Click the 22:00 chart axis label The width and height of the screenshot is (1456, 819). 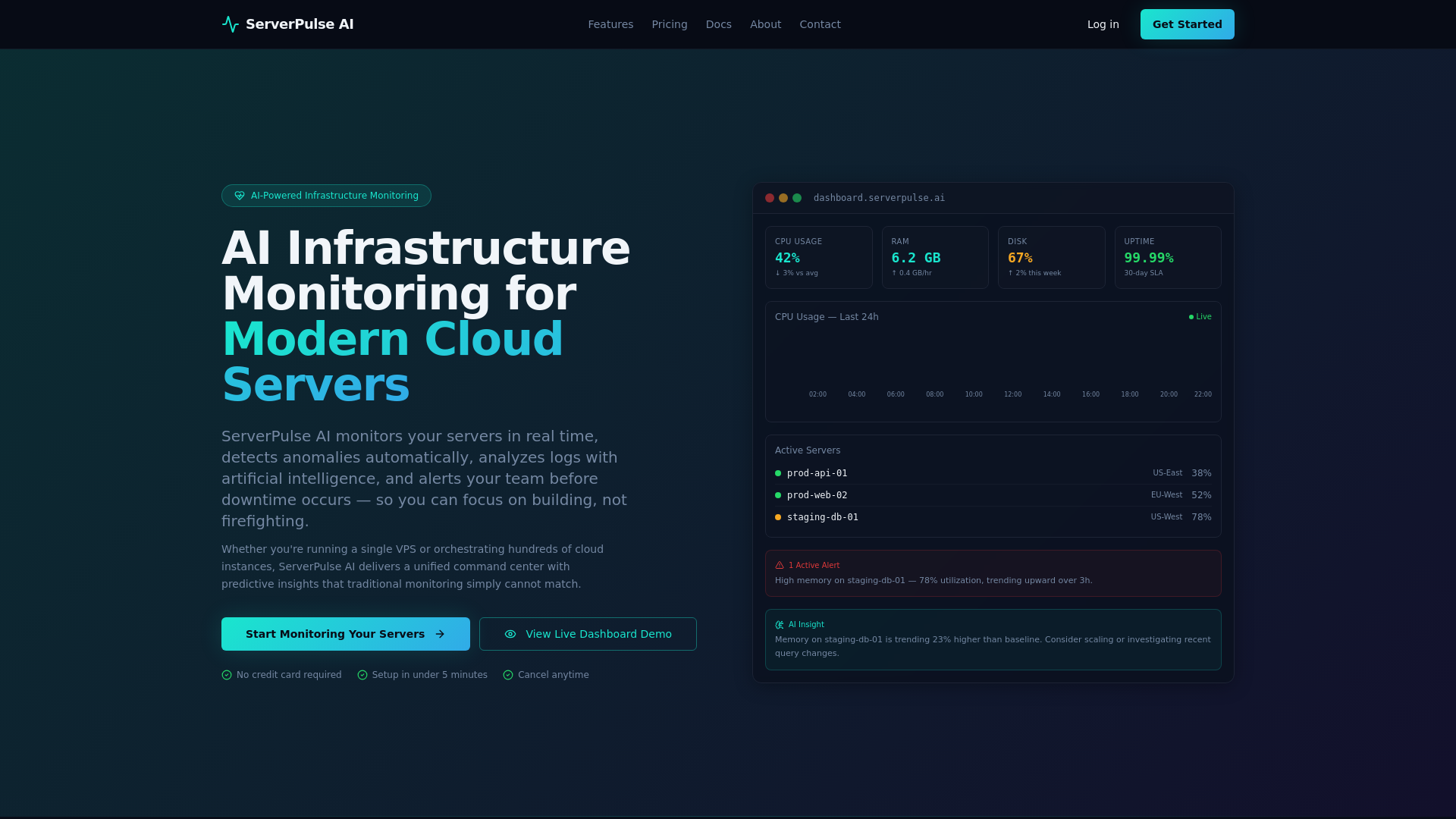(1203, 394)
